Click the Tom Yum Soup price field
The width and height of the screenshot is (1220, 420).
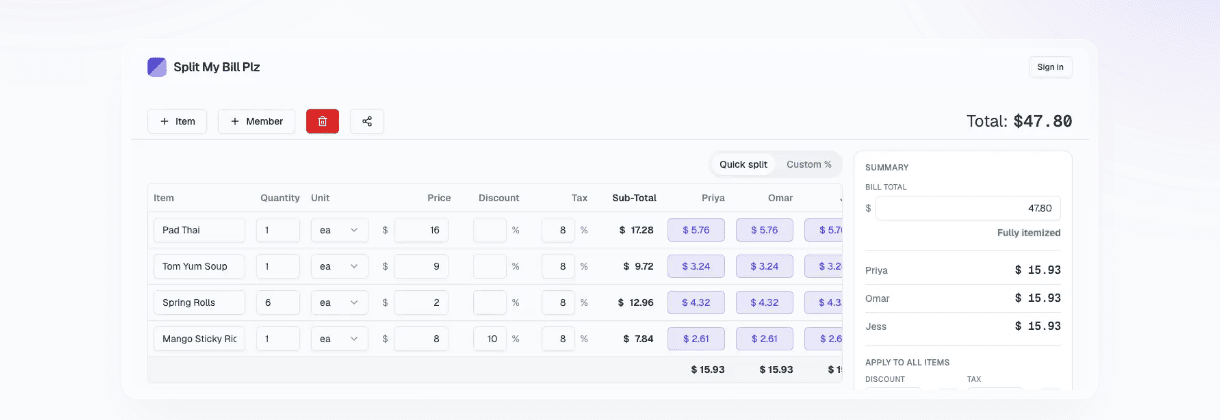click(421, 266)
